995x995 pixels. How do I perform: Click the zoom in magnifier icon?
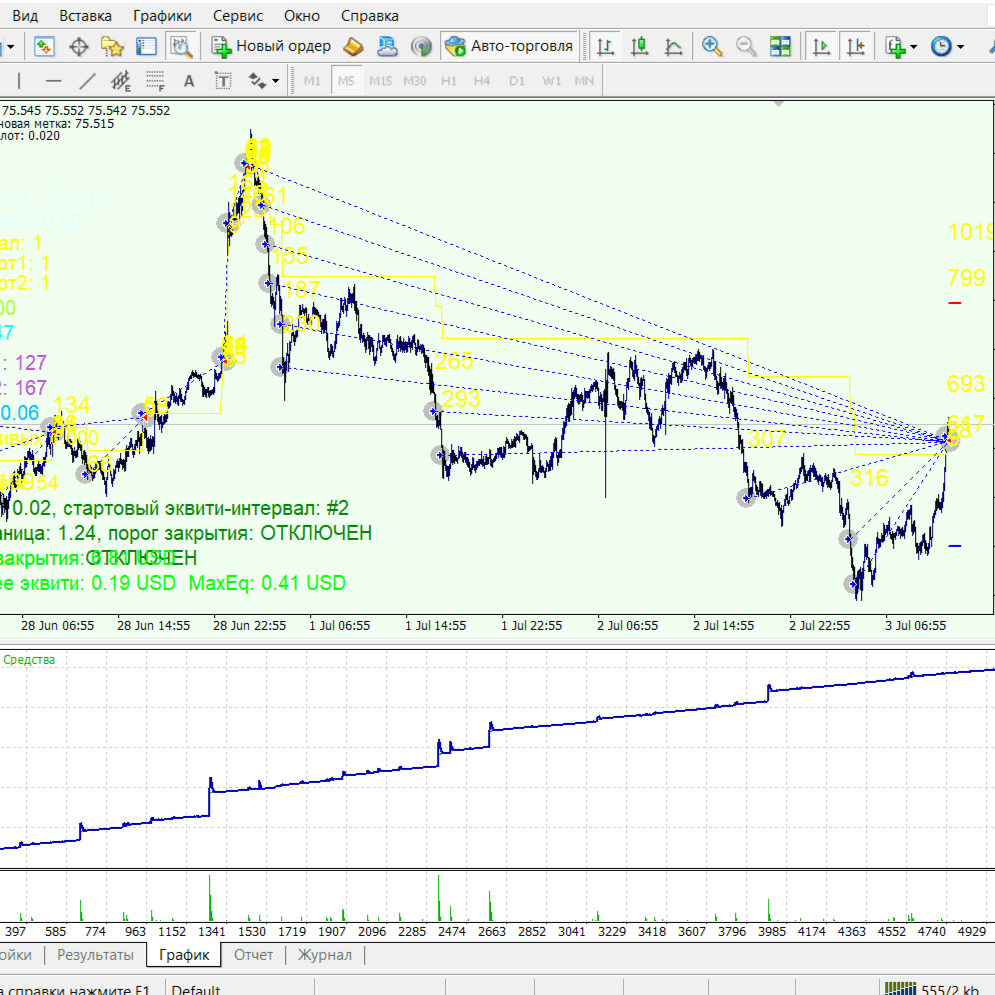click(712, 47)
